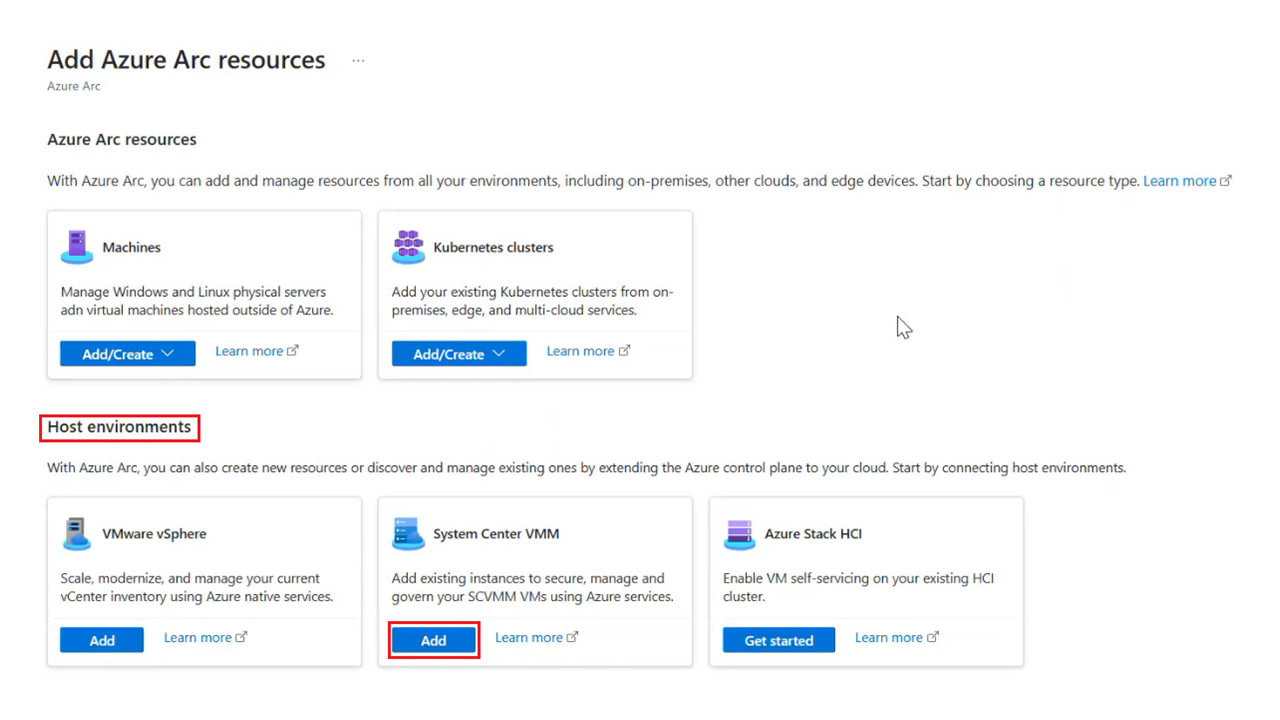Image resolution: width=1280 pixels, height=720 pixels.
Task: Open Learn more link for VMware vSphere
Action: point(197,637)
